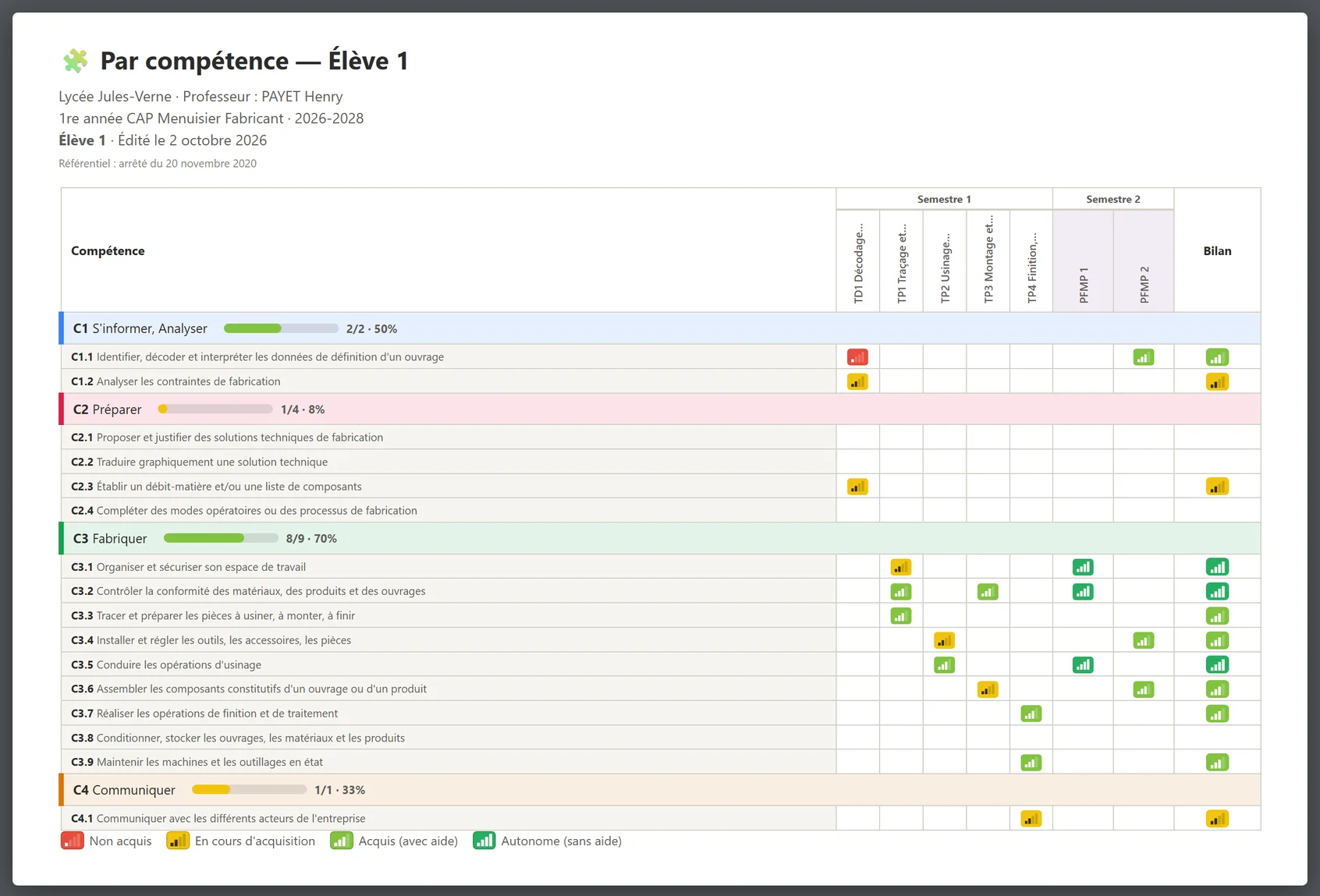Image resolution: width=1320 pixels, height=896 pixels.
Task: Click the TD1 Décodage column header
Action: (x=858, y=261)
